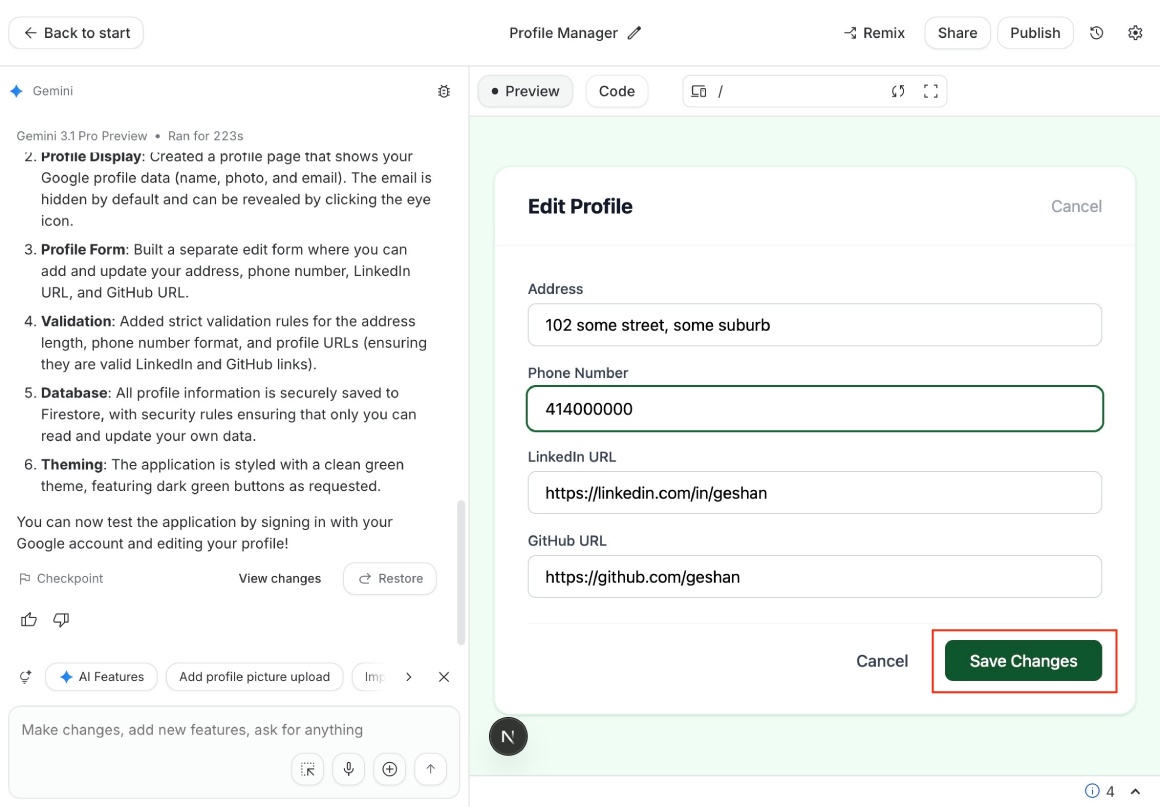Screen dimensions: 1160x807
Task: Give a thumbs up to Gemini's response
Action: (x=28, y=619)
